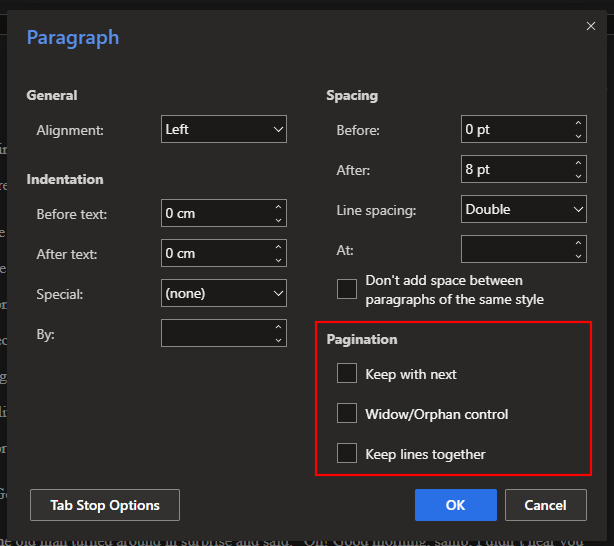
Task: Decrease the spacing Before value
Action: [578, 136]
